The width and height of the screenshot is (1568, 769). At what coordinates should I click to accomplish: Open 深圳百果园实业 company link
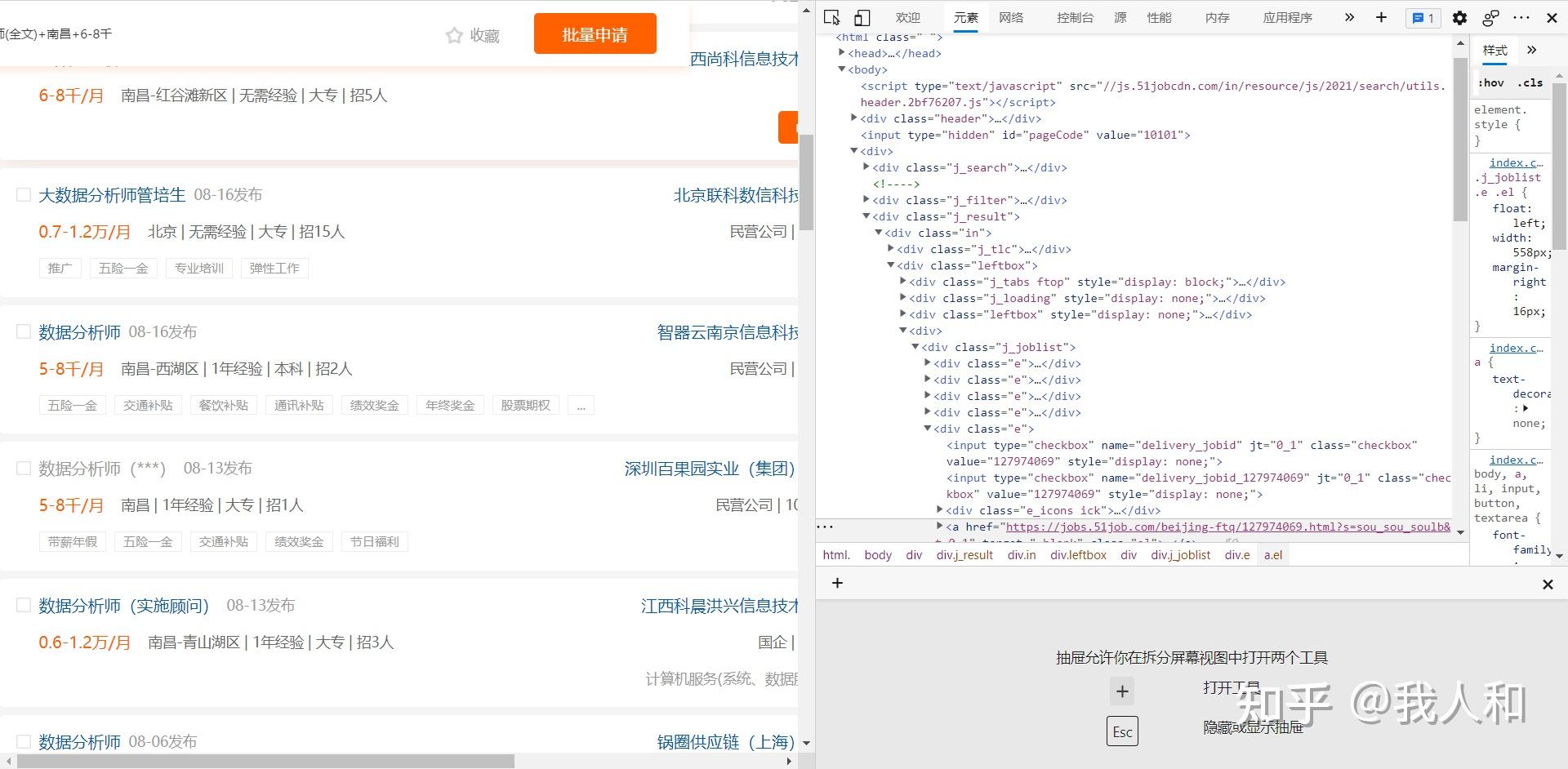pyautogui.click(x=709, y=469)
